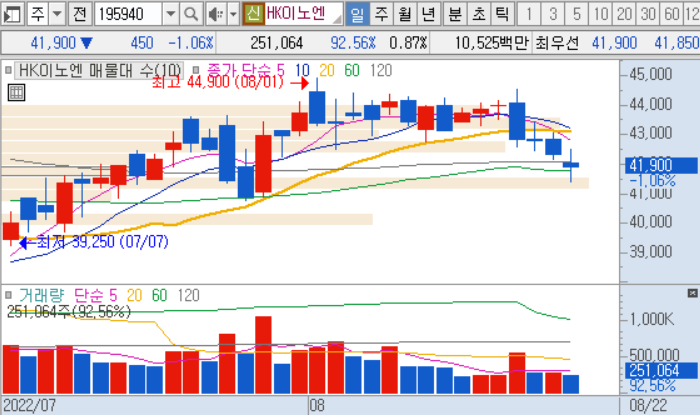The width and height of the screenshot is (700, 415).
Task: Click the 251,064주(92.56%) volume readout
Action: (69, 311)
